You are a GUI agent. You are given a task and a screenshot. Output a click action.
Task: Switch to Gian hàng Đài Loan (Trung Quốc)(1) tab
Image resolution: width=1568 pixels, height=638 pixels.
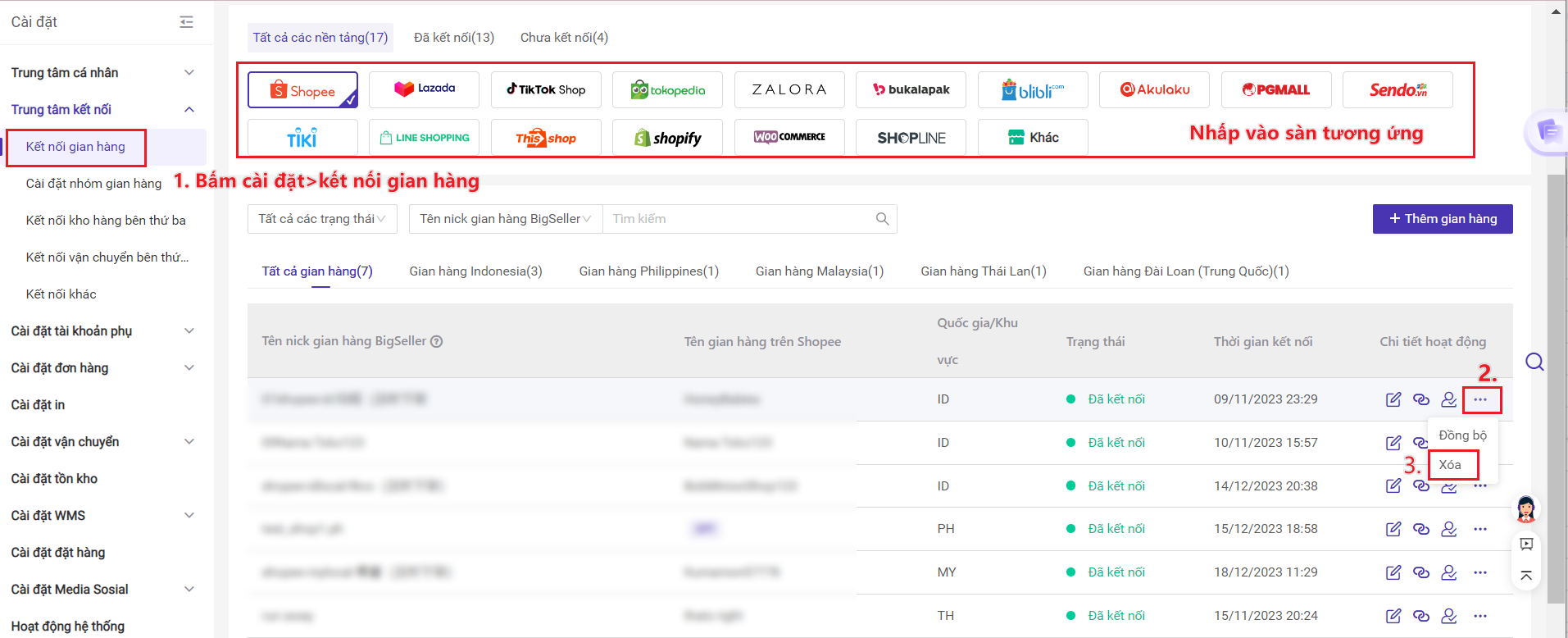pyautogui.click(x=1186, y=271)
